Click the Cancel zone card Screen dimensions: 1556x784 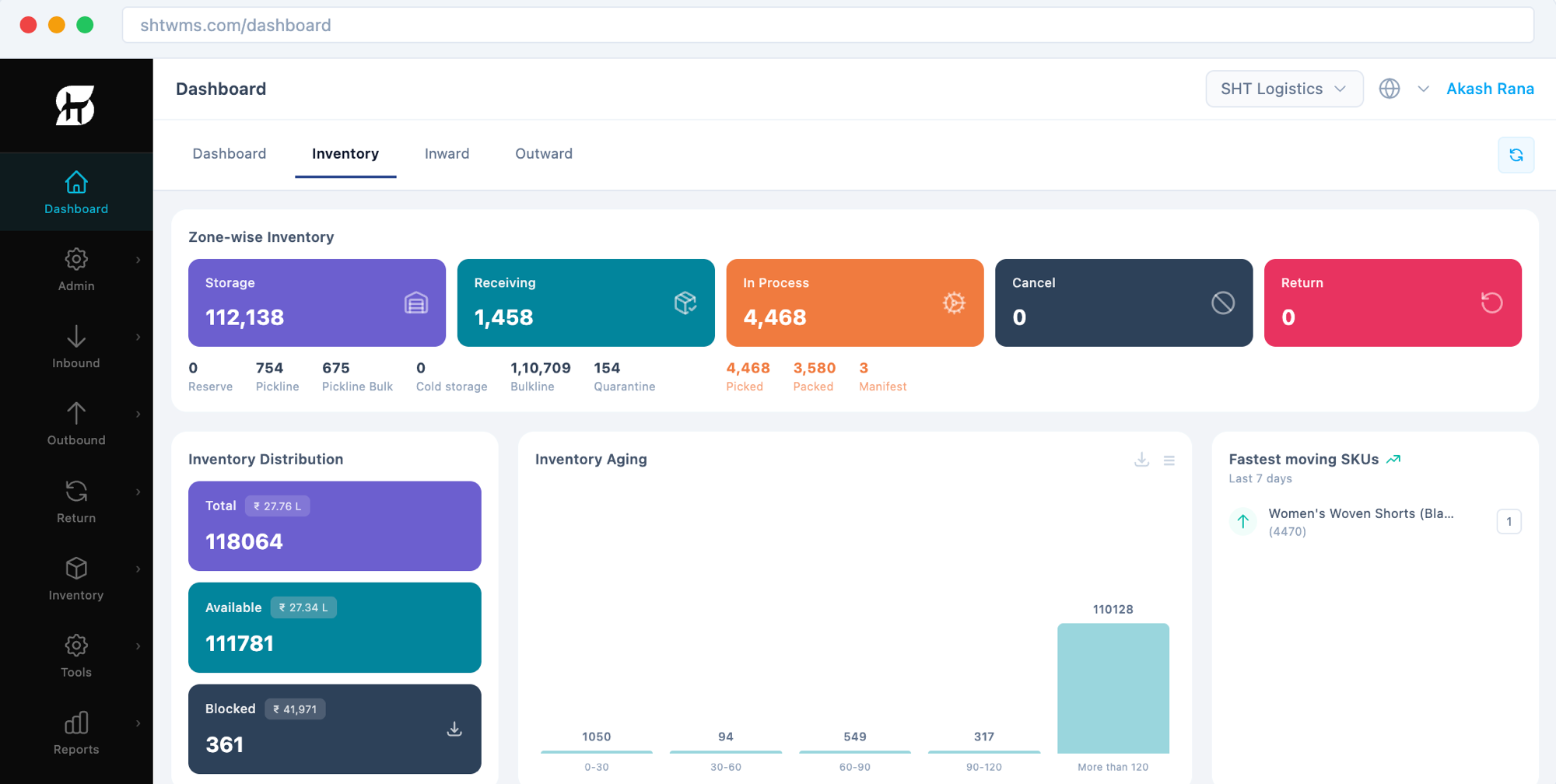1123,303
